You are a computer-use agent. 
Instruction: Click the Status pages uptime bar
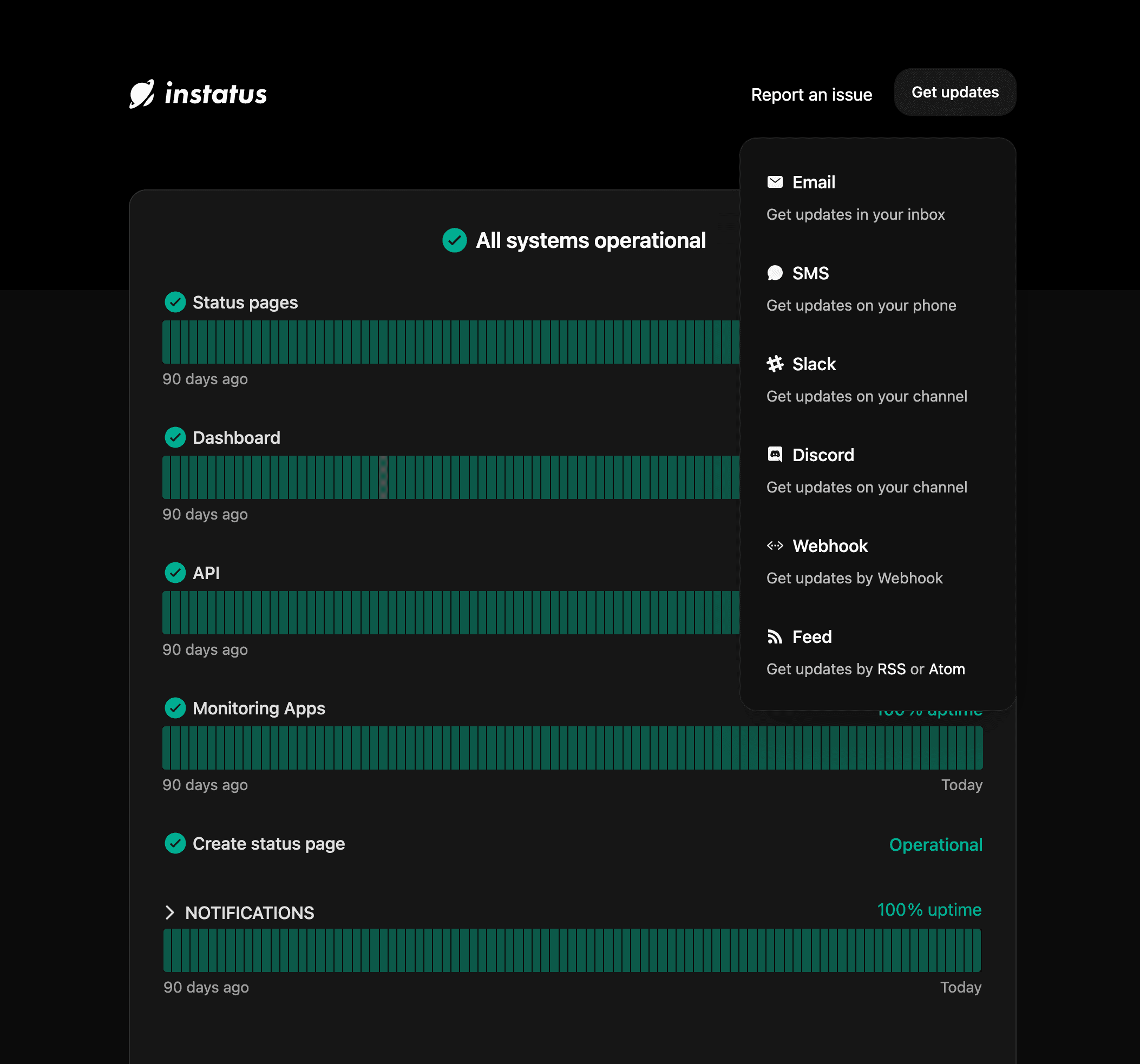(x=451, y=342)
